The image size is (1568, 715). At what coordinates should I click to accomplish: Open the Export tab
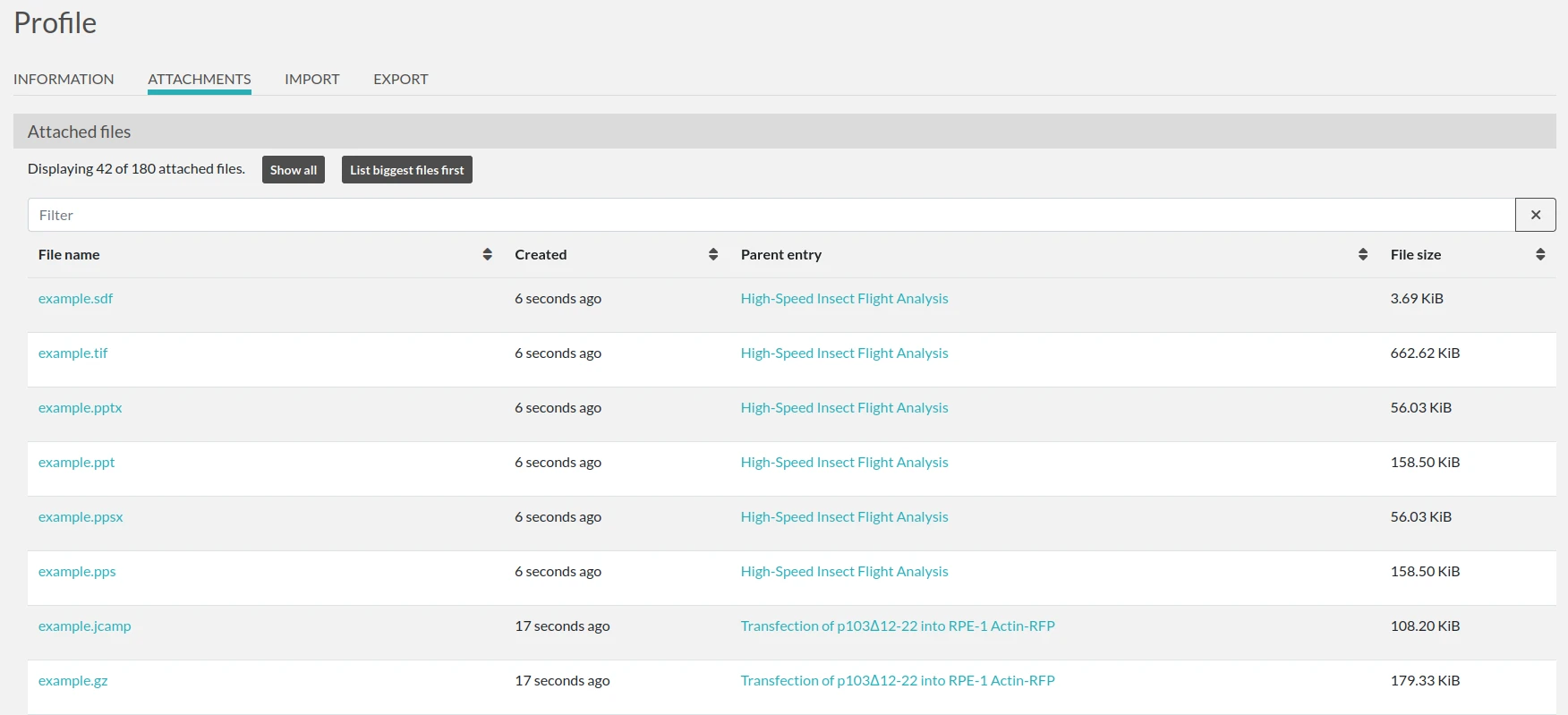point(400,79)
